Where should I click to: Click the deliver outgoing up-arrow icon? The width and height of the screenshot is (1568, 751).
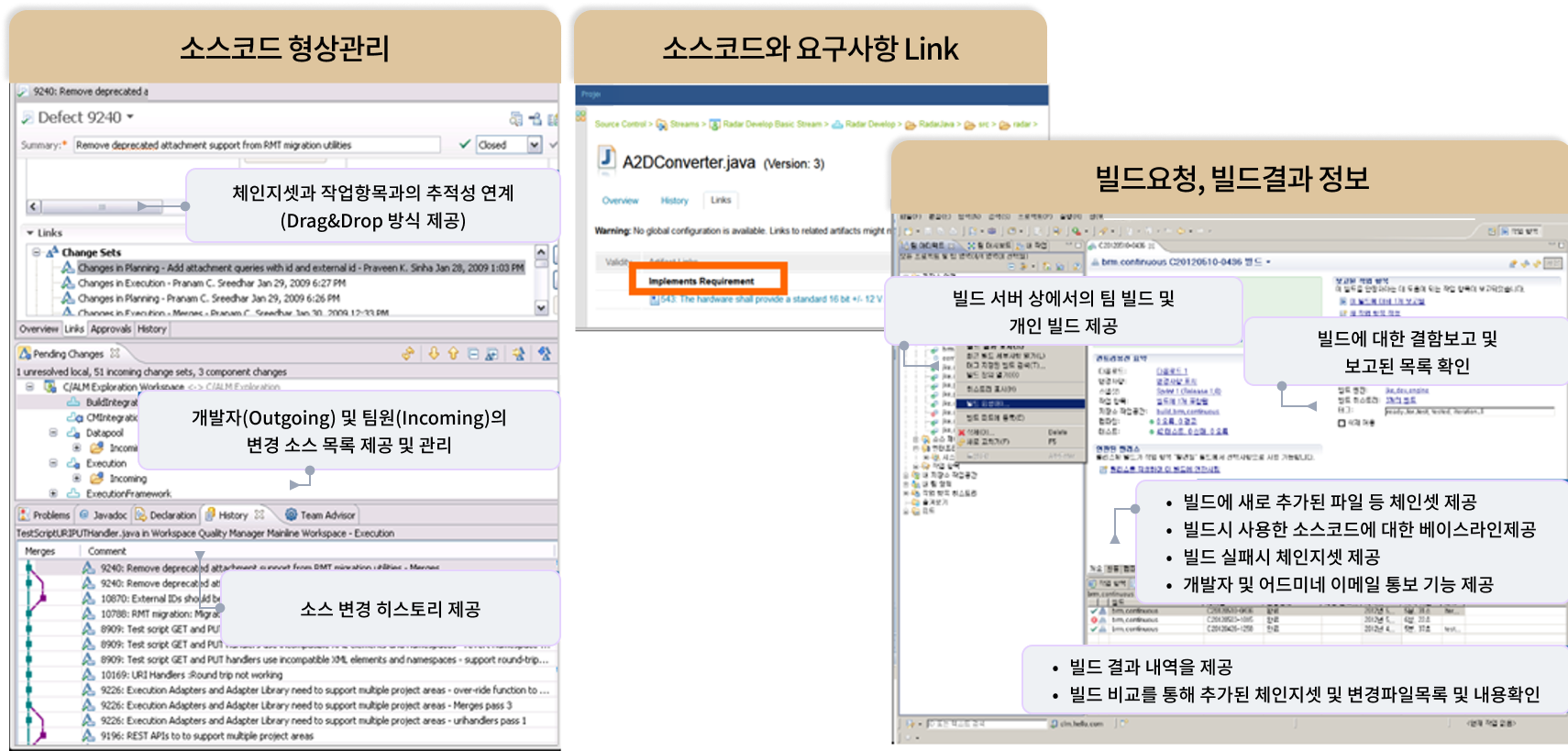[x=453, y=353]
